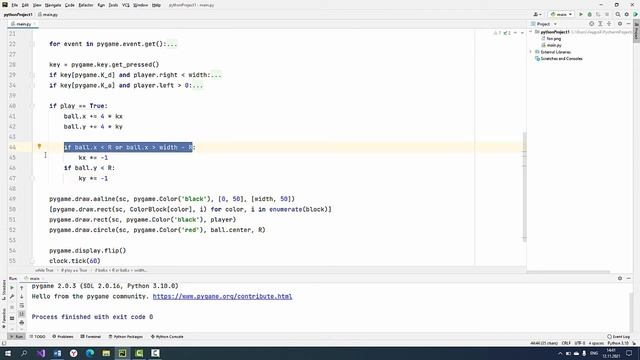
Task: Open the pygame contribute link in console
Action: (x=222, y=296)
